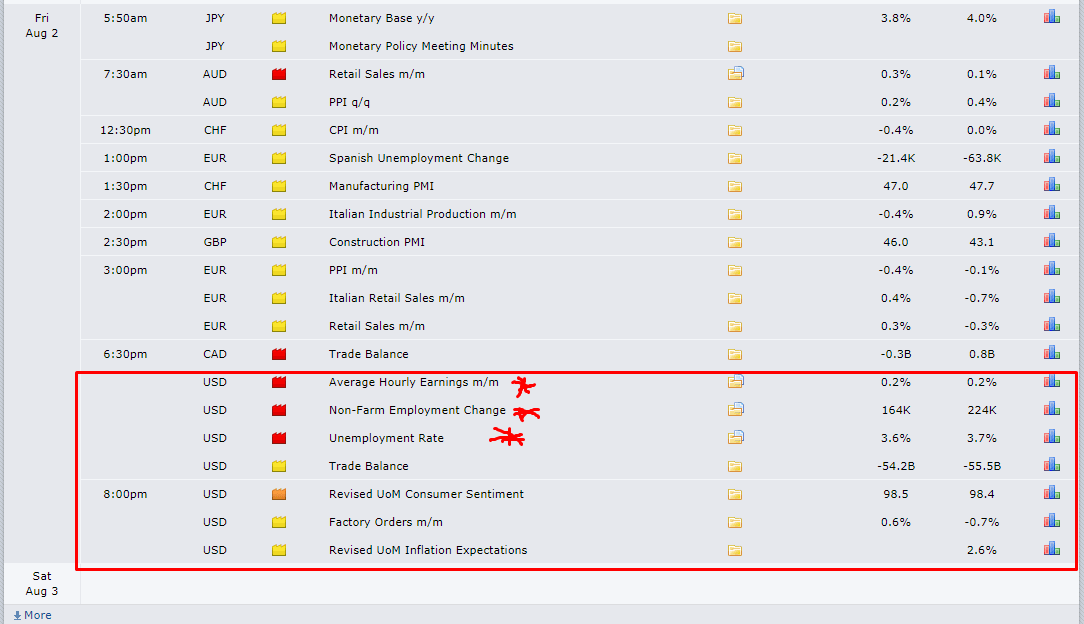Select the 164K forecast value

[x=896, y=410]
